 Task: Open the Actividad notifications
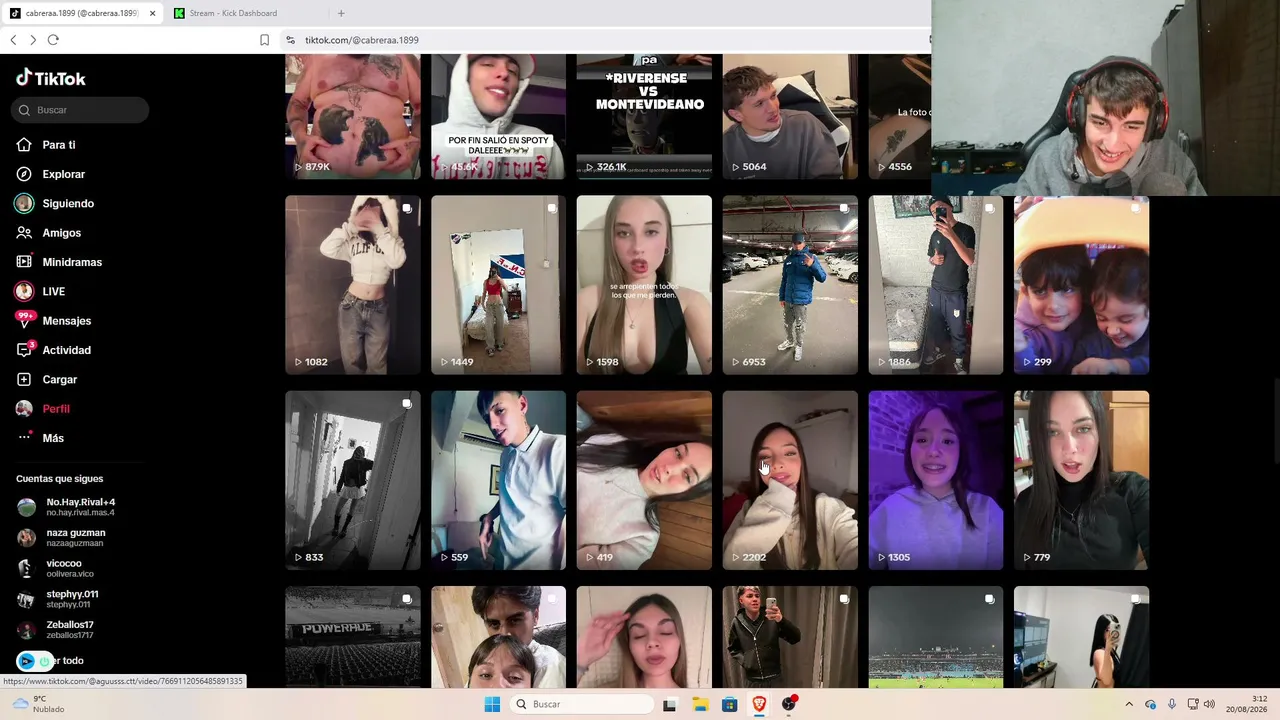(x=54, y=350)
